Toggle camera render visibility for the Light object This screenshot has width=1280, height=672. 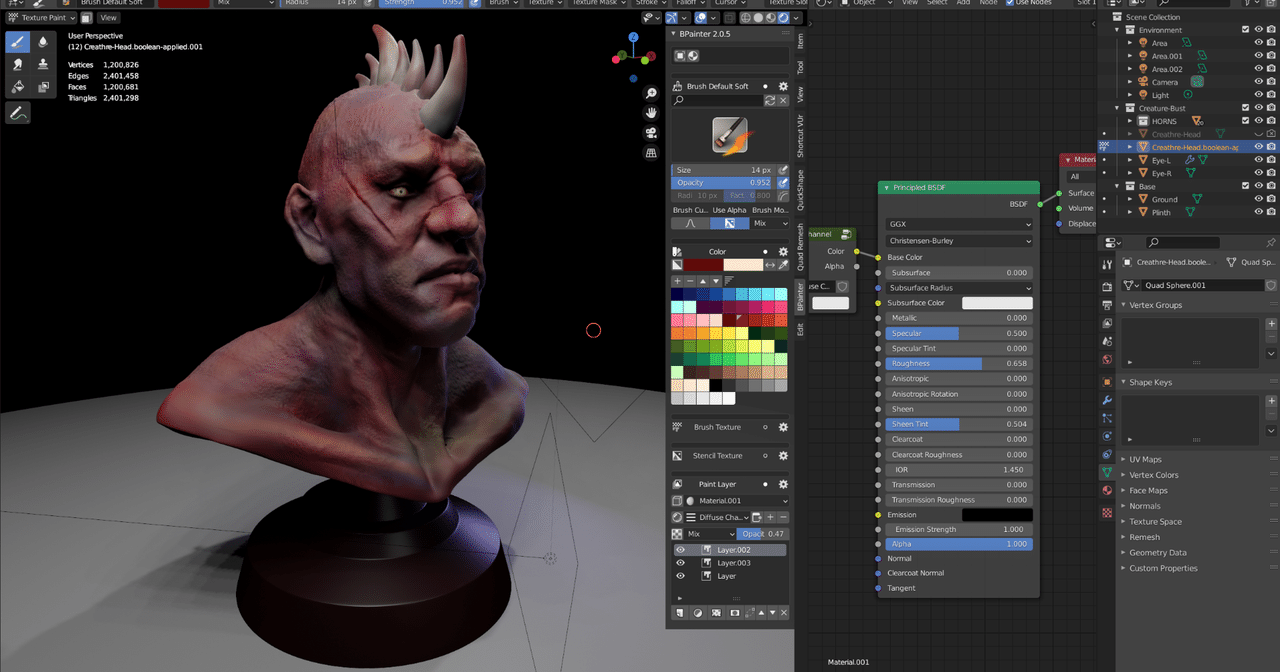(1271, 94)
